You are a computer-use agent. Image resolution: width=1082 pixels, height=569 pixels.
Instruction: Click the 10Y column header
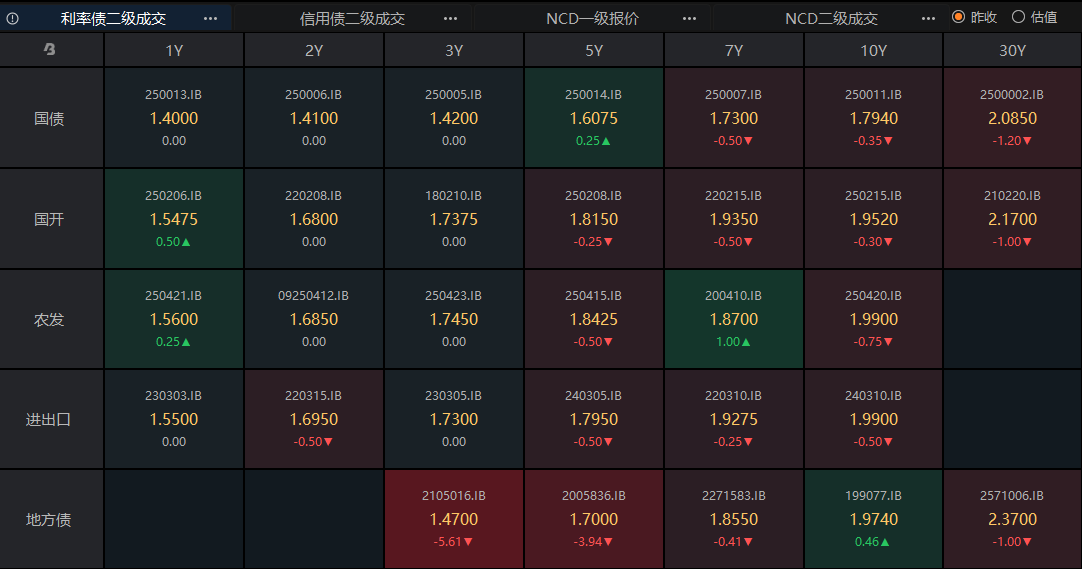(874, 50)
